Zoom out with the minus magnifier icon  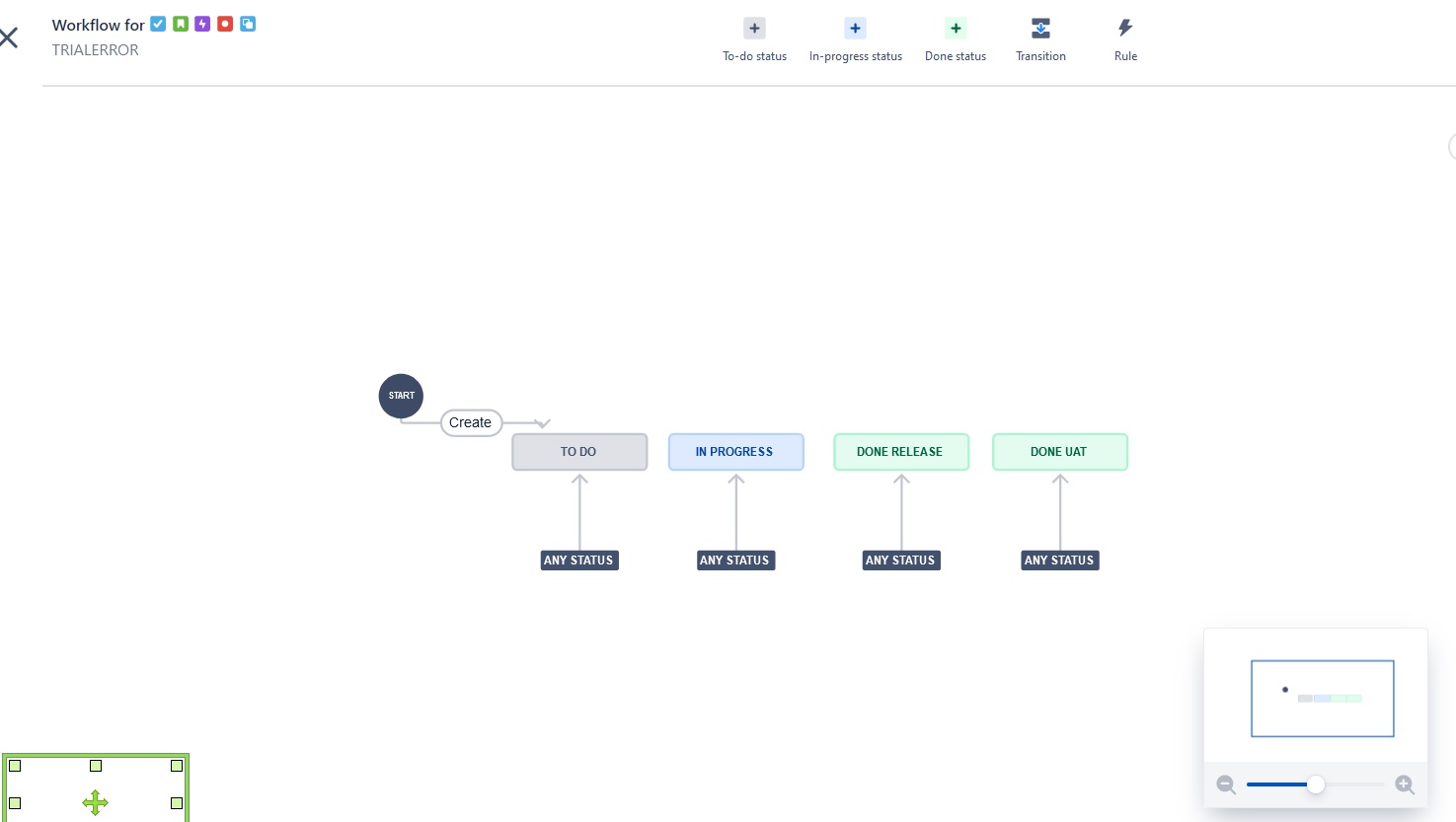(1226, 785)
